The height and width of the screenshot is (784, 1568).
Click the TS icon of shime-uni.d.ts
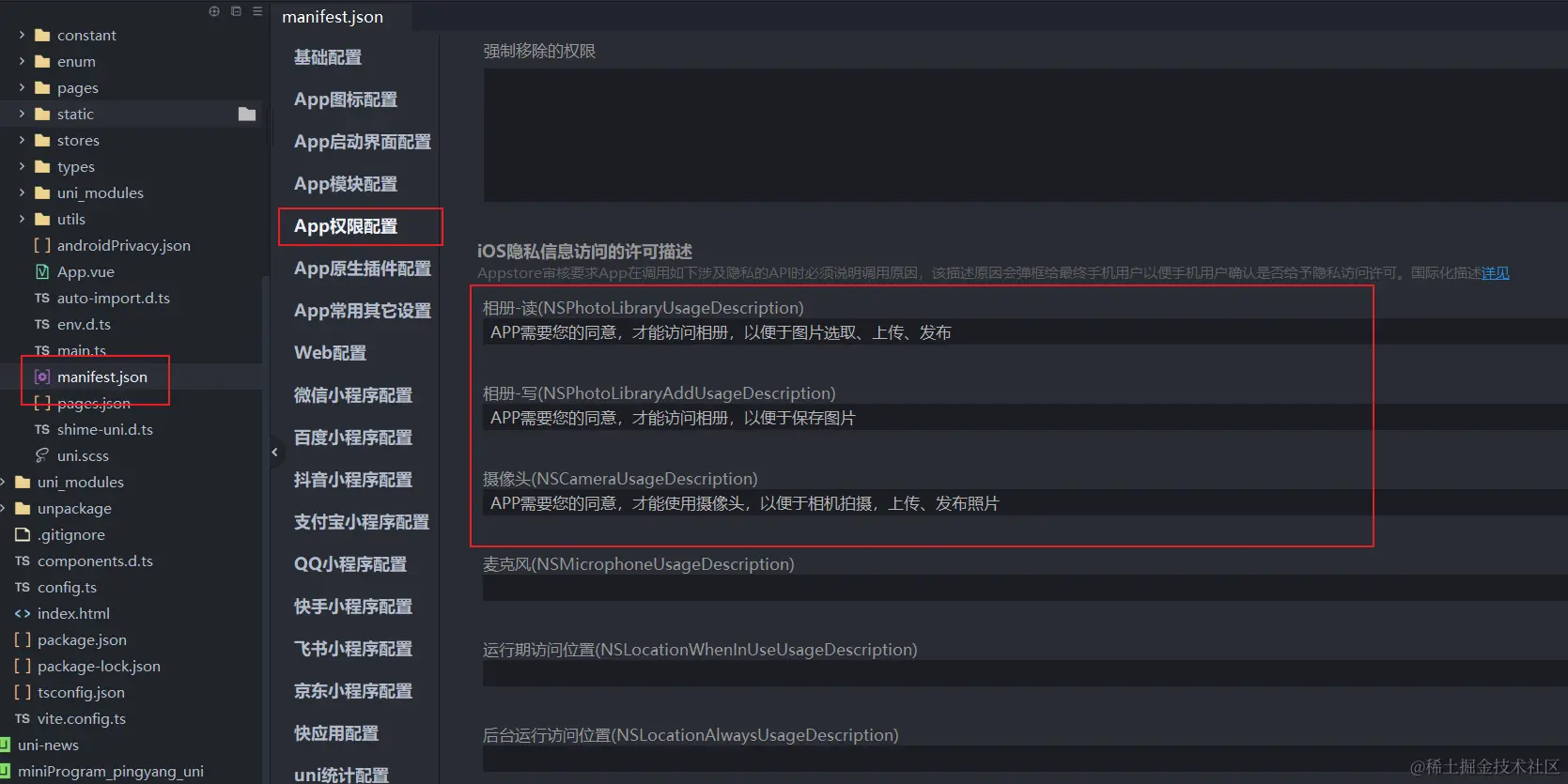coord(42,429)
